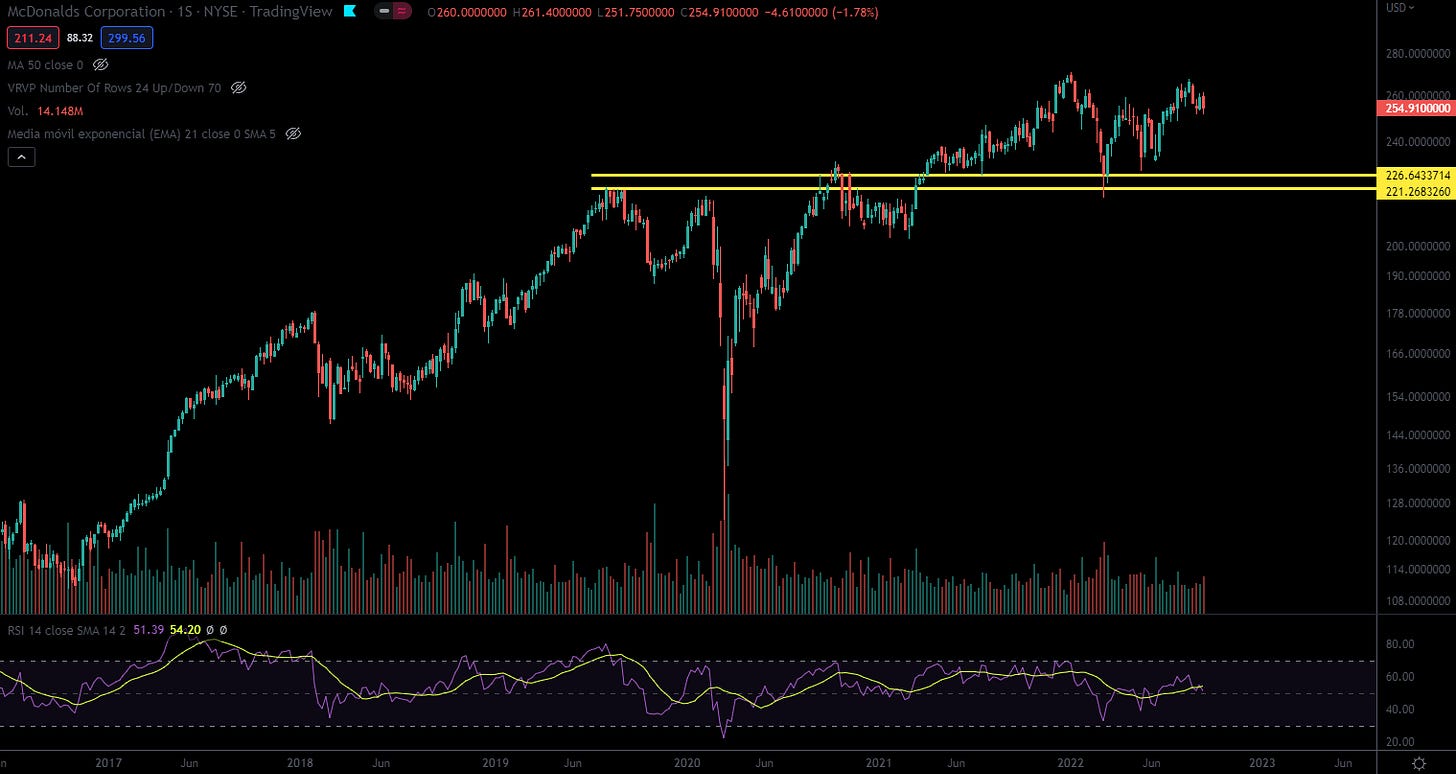The image size is (1456, 774).
Task: Click the cyan flag icon beside TradingView title
Action: [x=349, y=12]
